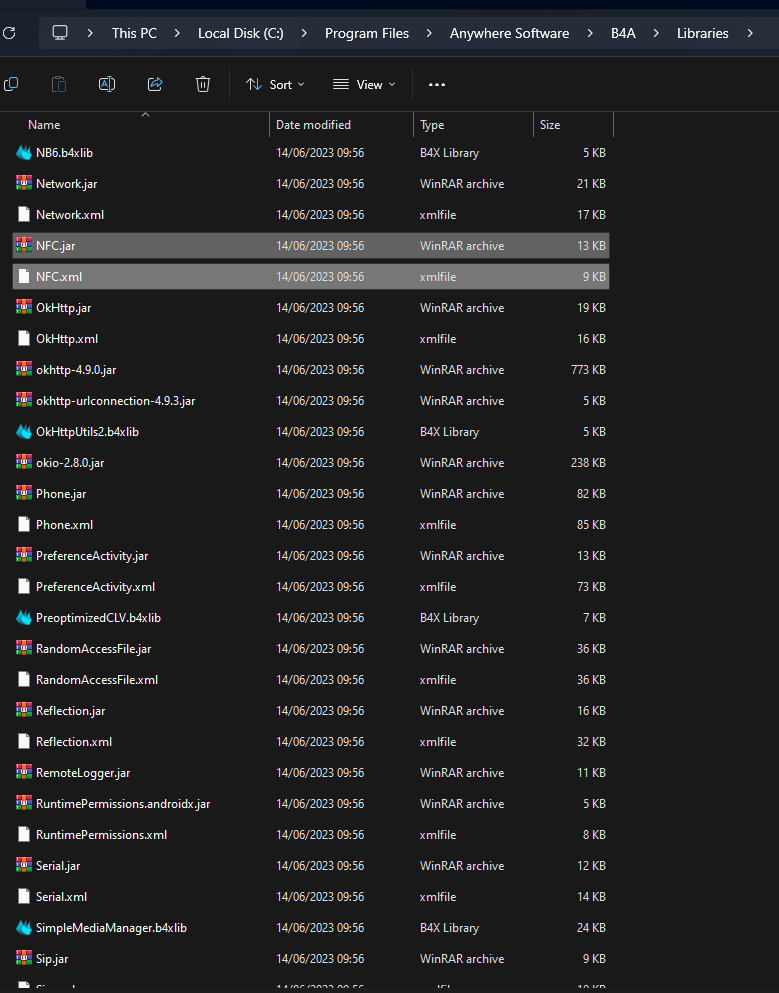
Task: Select the RandomAccessFile.jar file name
Action: [93, 648]
